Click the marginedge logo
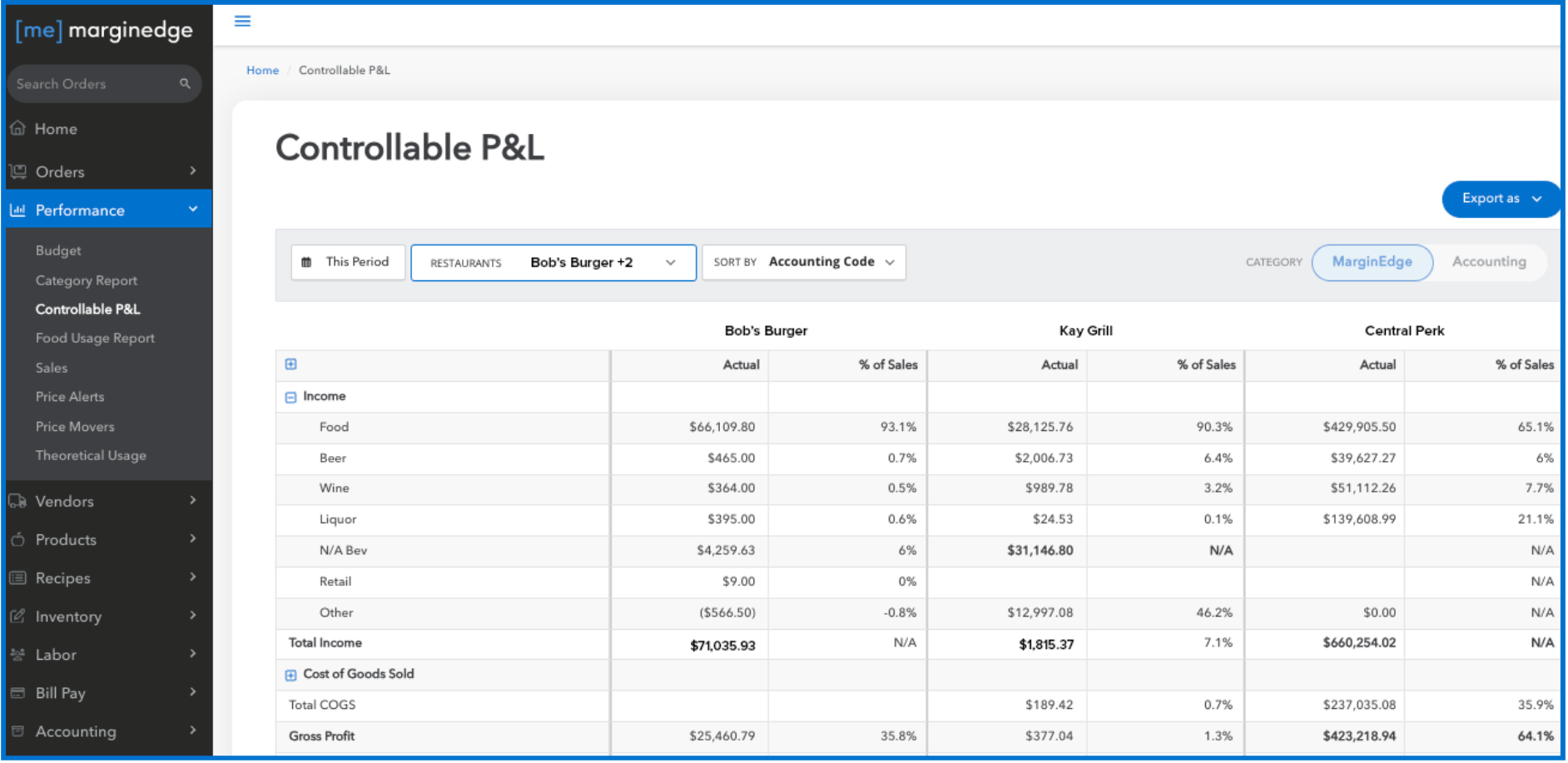This screenshot has height=763, width=1568. [104, 31]
